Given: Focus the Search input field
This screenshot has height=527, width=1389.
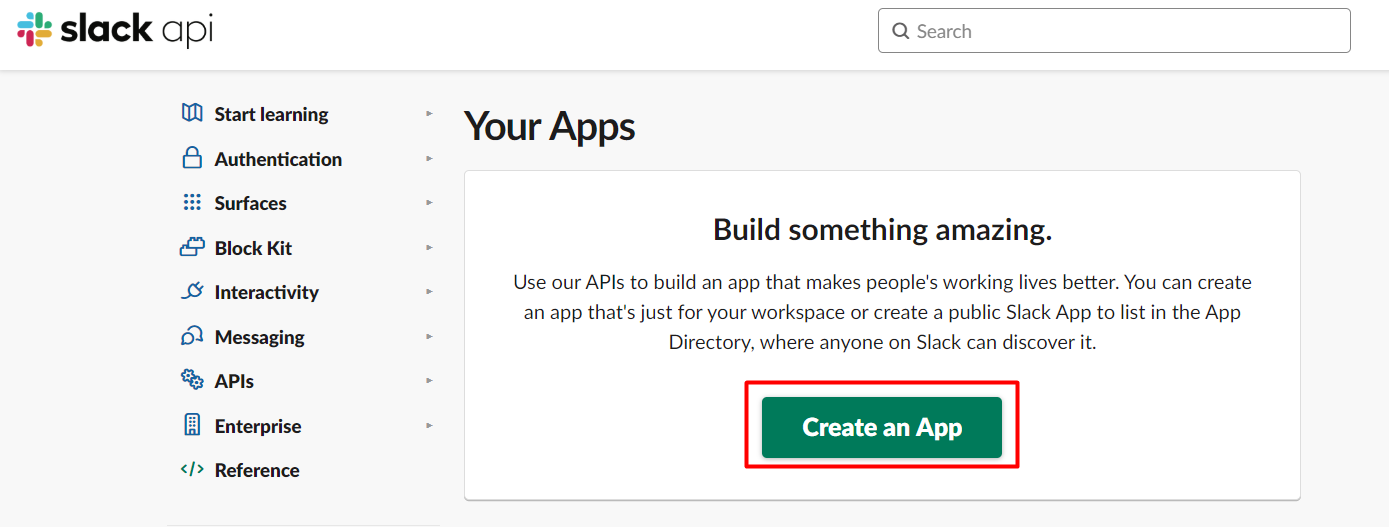Looking at the screenshot, I should [1114, 31].
